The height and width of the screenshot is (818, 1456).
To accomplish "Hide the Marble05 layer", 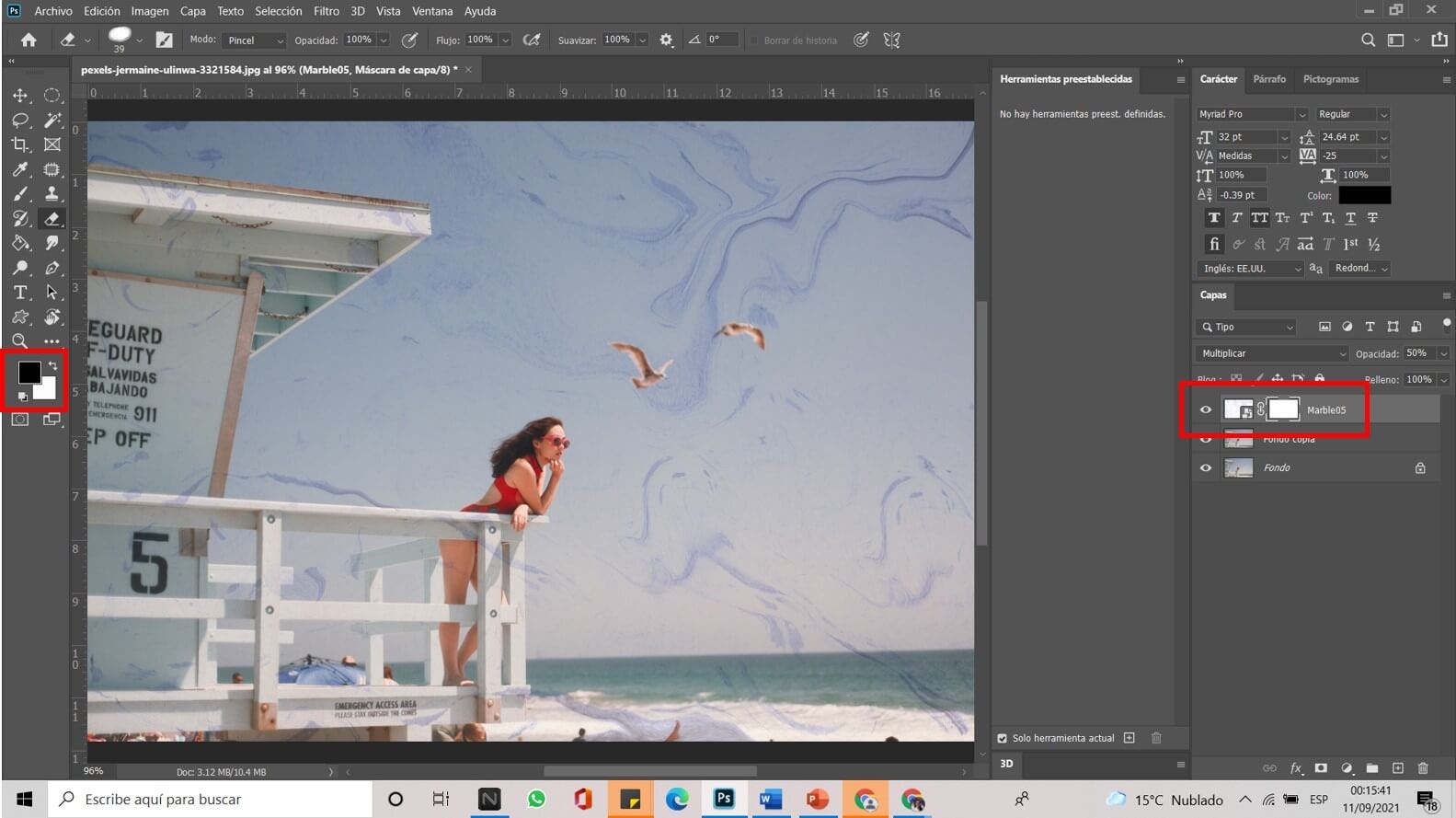I will coord(1206,410).
